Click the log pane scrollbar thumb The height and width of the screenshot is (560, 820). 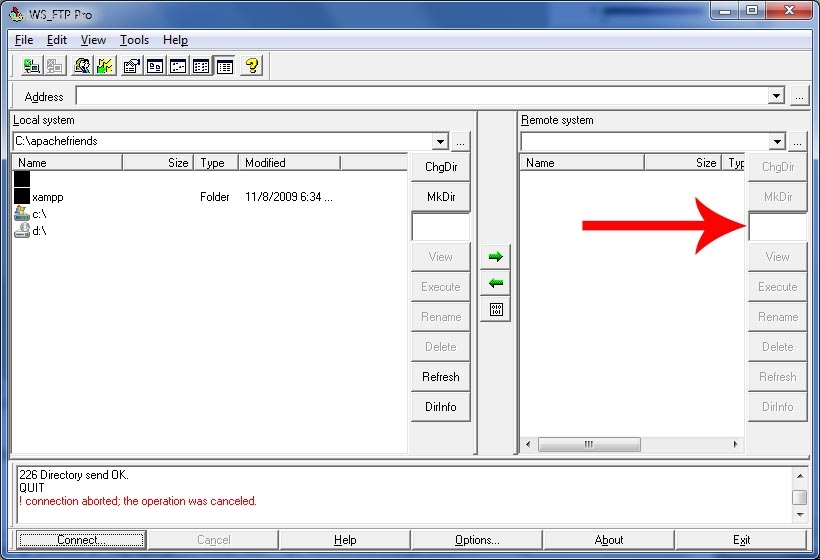pyautogui.click(x=800, y=497)
